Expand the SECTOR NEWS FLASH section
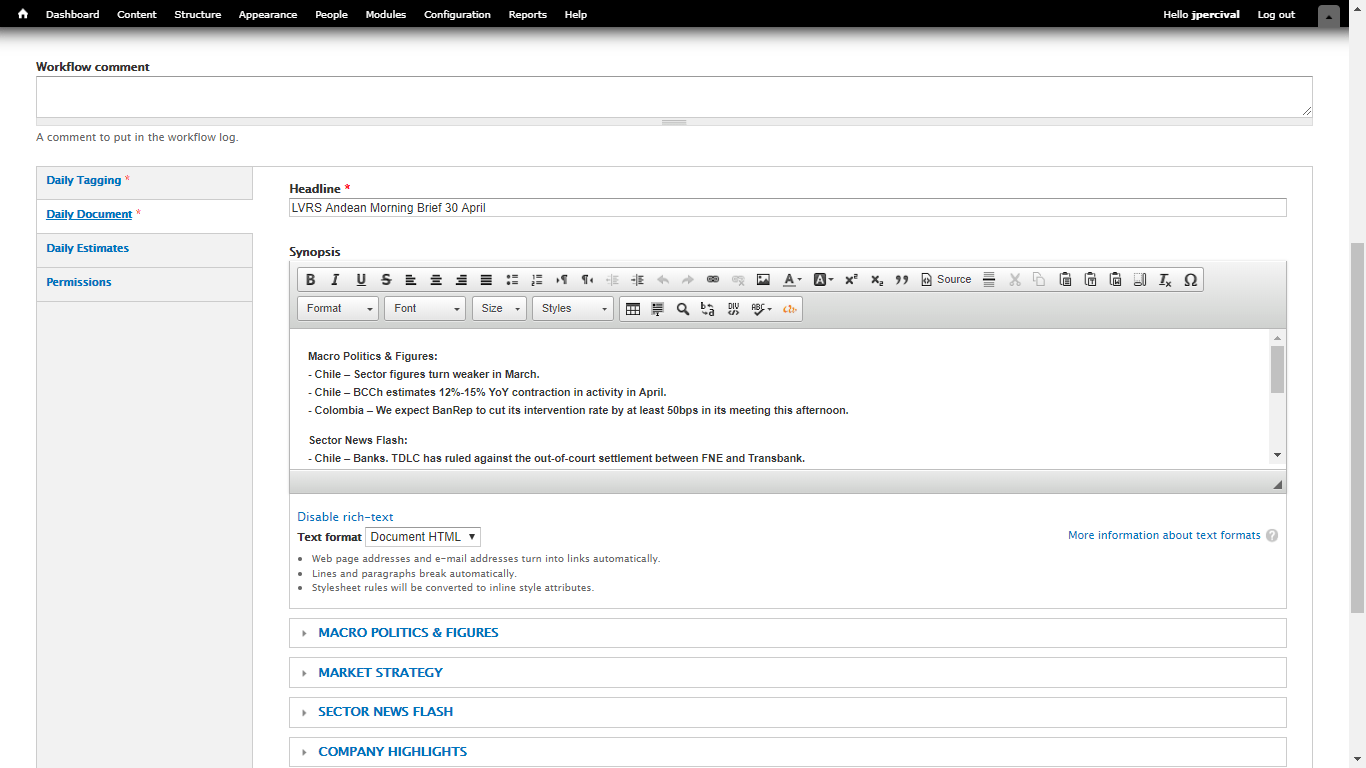The image size is (1366, 768). tap(385, 712)
